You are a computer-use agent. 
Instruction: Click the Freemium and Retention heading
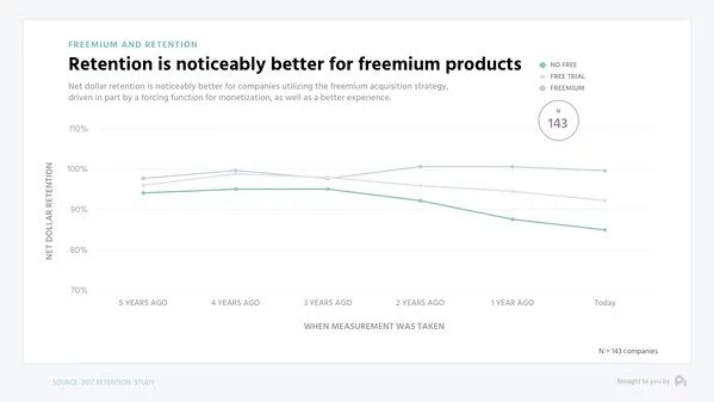(x=132, y=45)
